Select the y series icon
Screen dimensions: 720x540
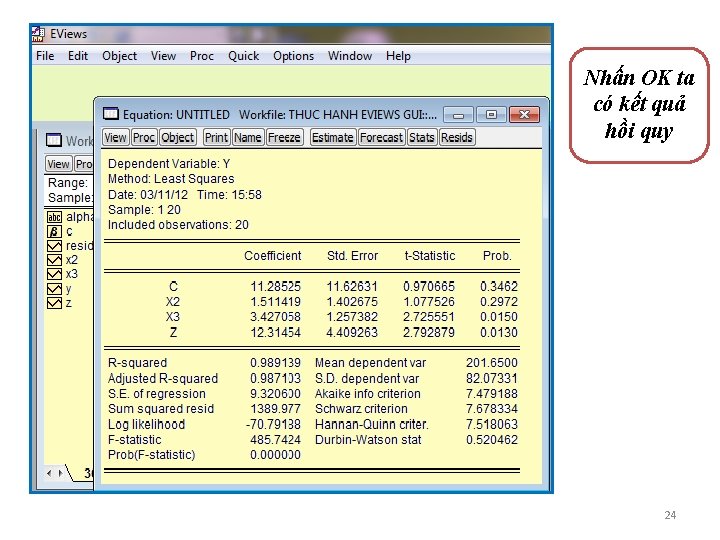click(54, 289)
